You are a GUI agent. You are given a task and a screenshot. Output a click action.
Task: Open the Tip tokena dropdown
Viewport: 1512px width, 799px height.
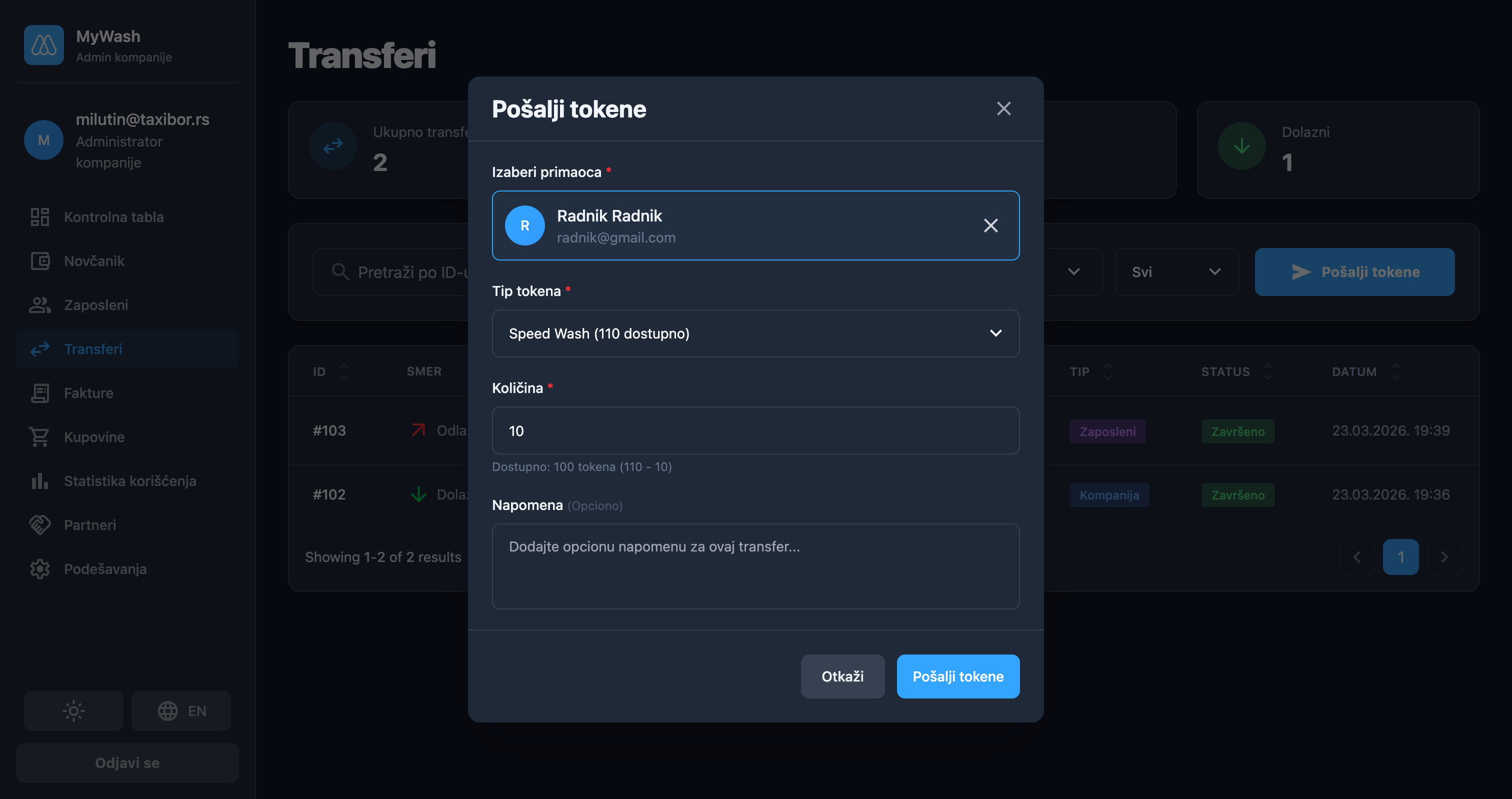click(x=755, y=333)
